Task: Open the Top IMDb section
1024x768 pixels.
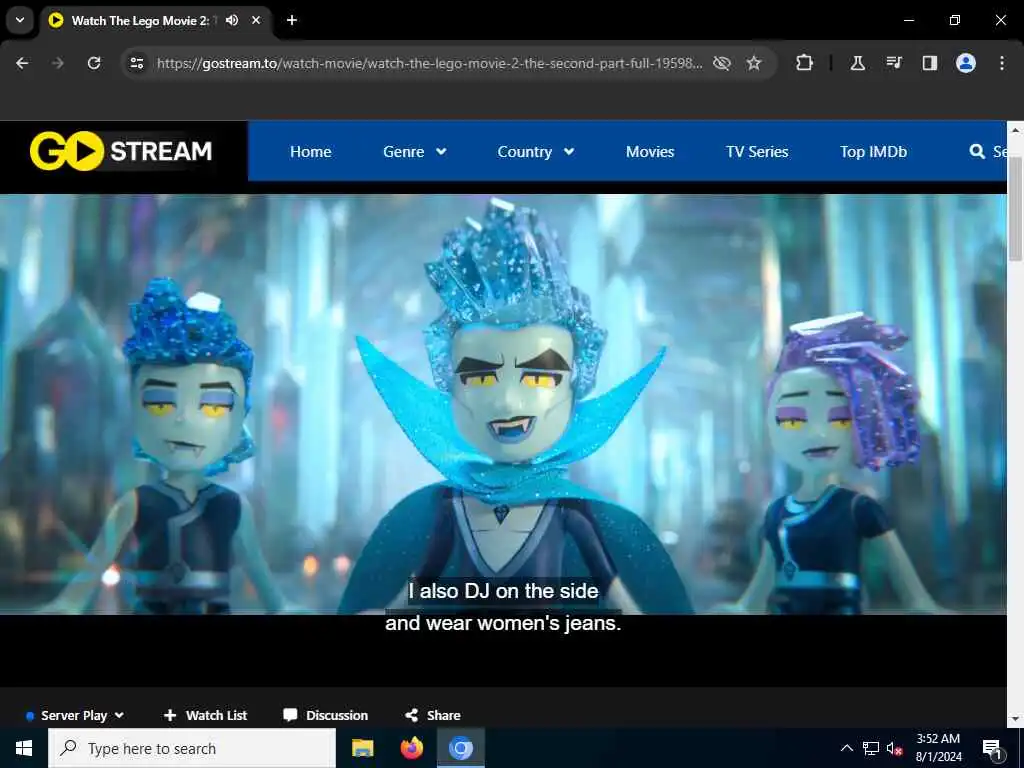Action: click(873, 152)
